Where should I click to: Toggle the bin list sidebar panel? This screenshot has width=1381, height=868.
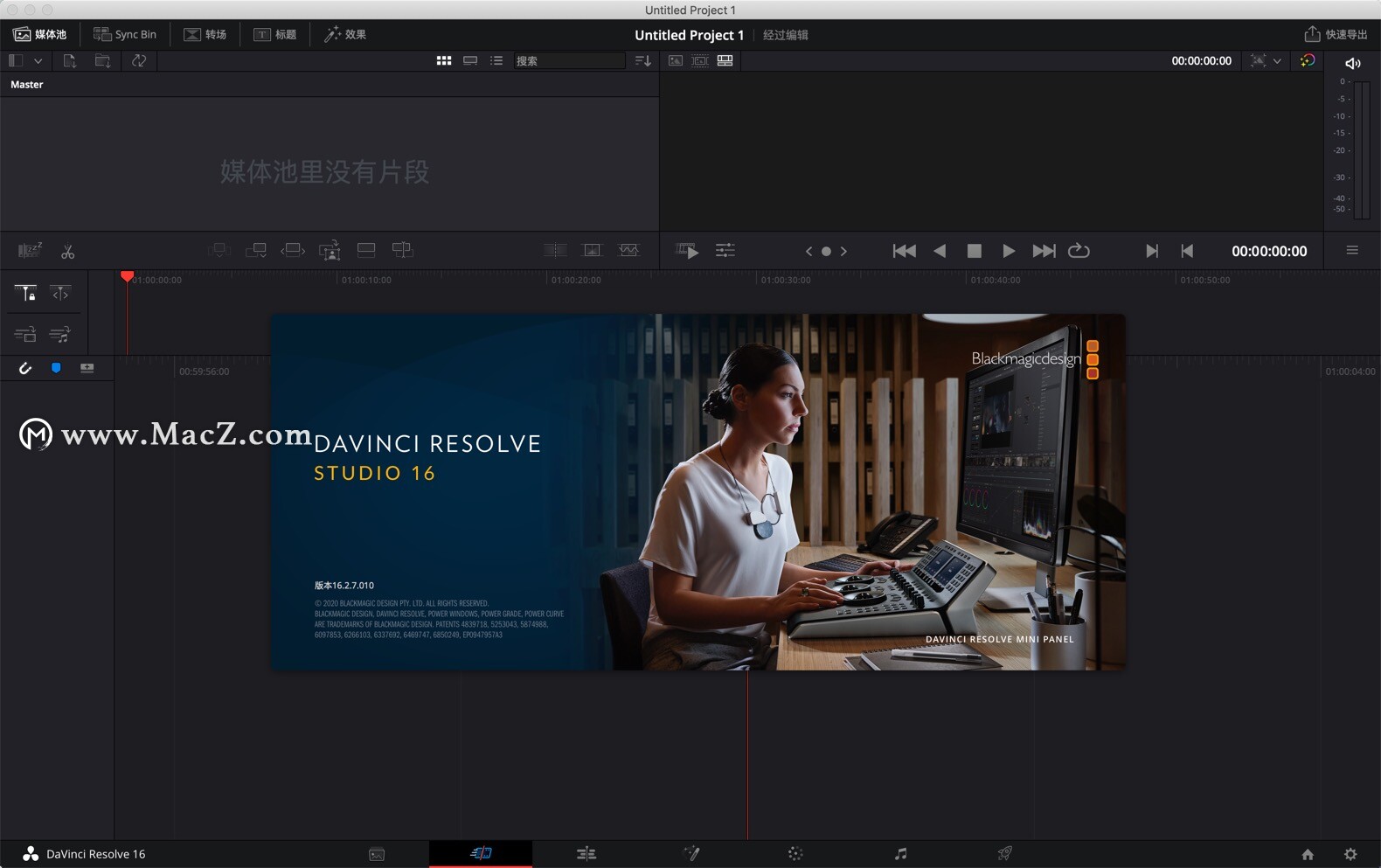point(16,60)
